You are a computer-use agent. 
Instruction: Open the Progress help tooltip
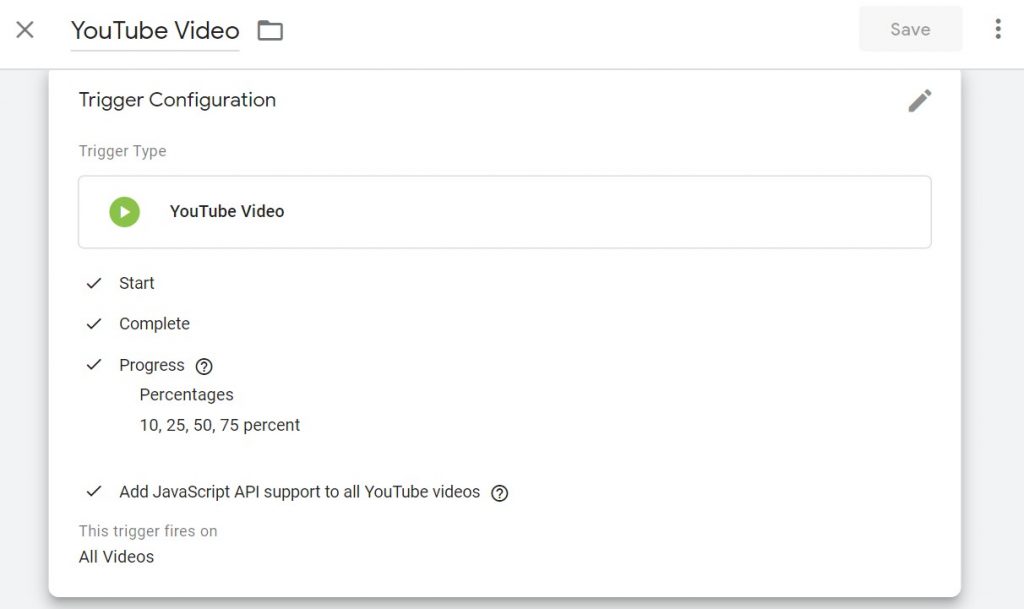[203, 366]
